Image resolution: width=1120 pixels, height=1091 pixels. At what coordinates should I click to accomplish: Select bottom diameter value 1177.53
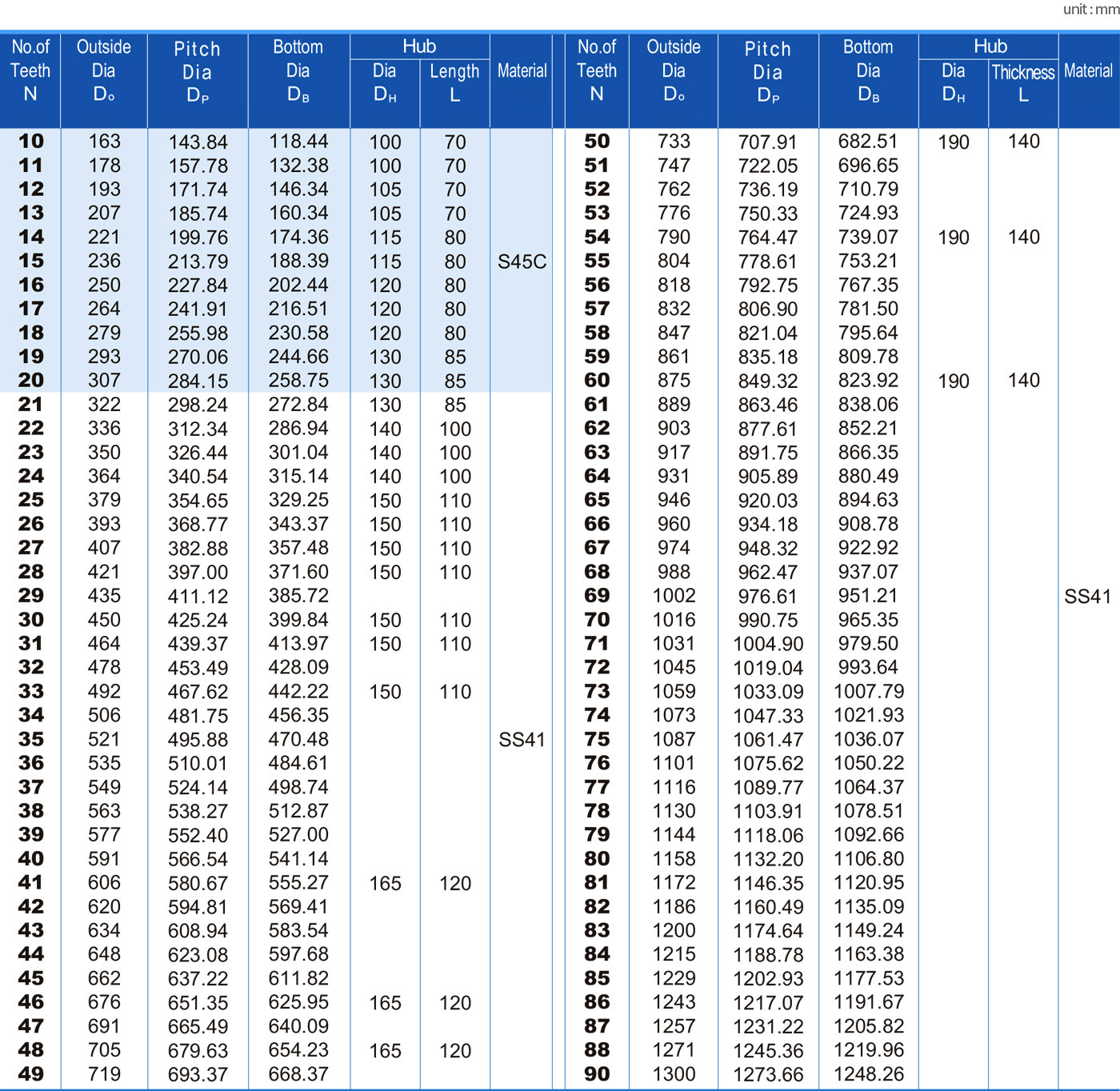click(869, 978)
